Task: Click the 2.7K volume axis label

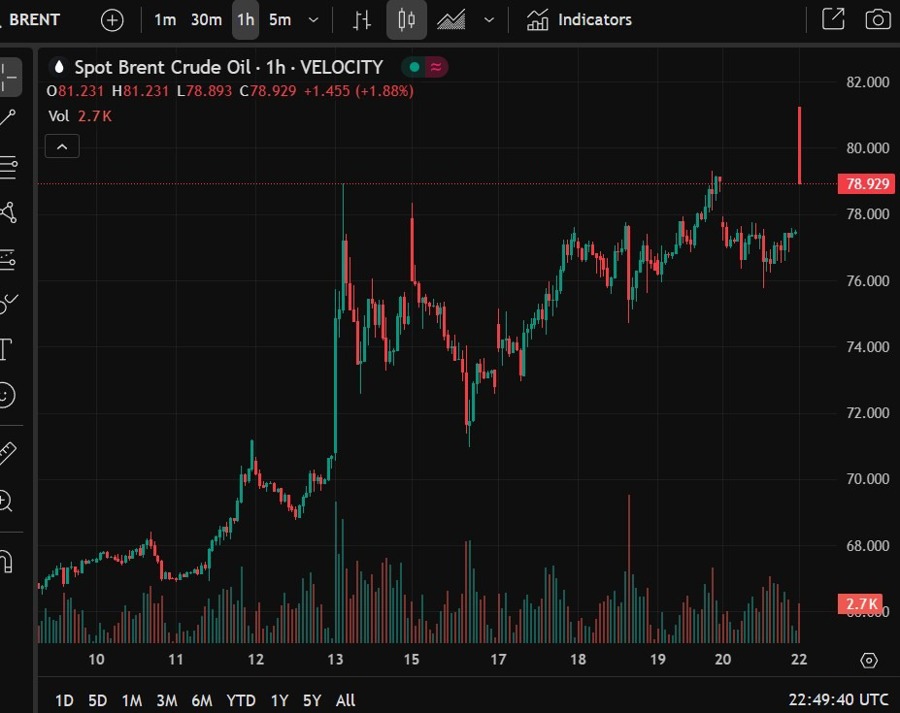Action: coord(860,604)
